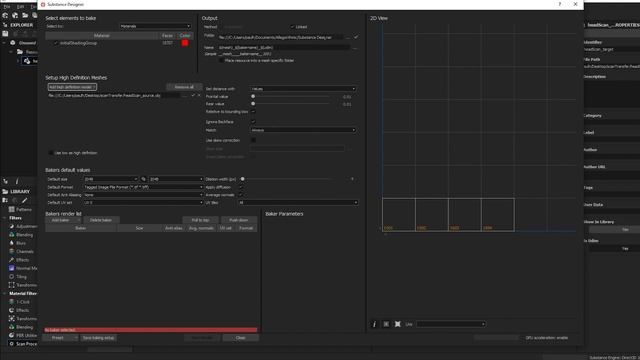Click the Size column header

pyautogui.click(x=139, y=228)
